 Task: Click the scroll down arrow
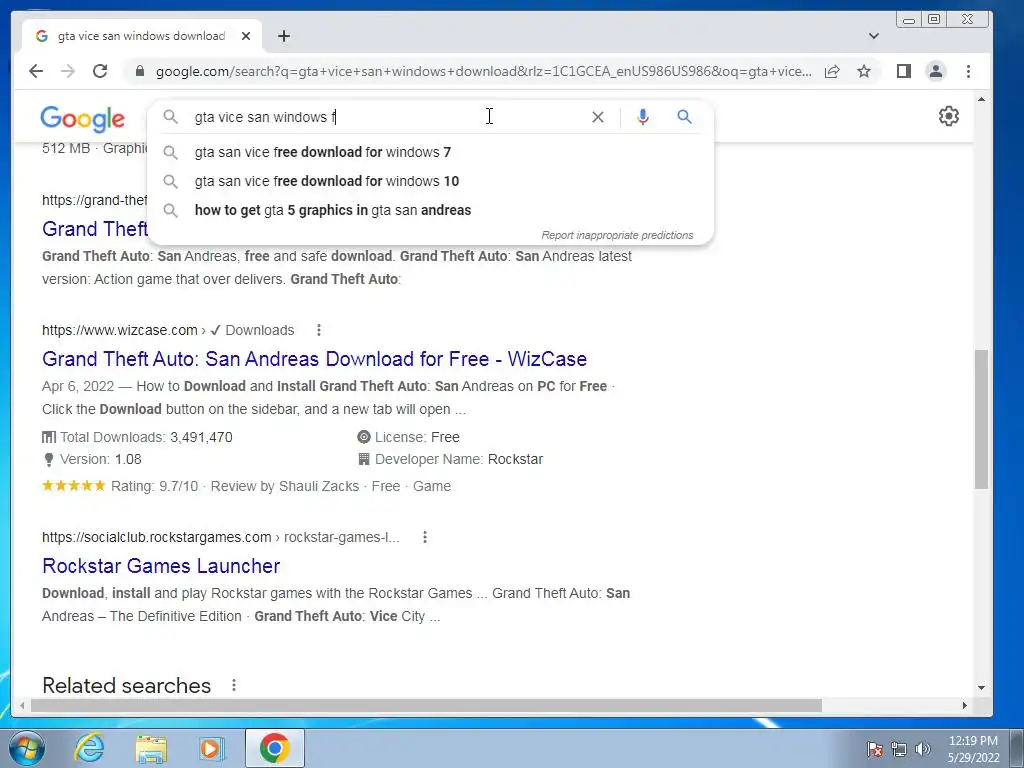(981, 688)
